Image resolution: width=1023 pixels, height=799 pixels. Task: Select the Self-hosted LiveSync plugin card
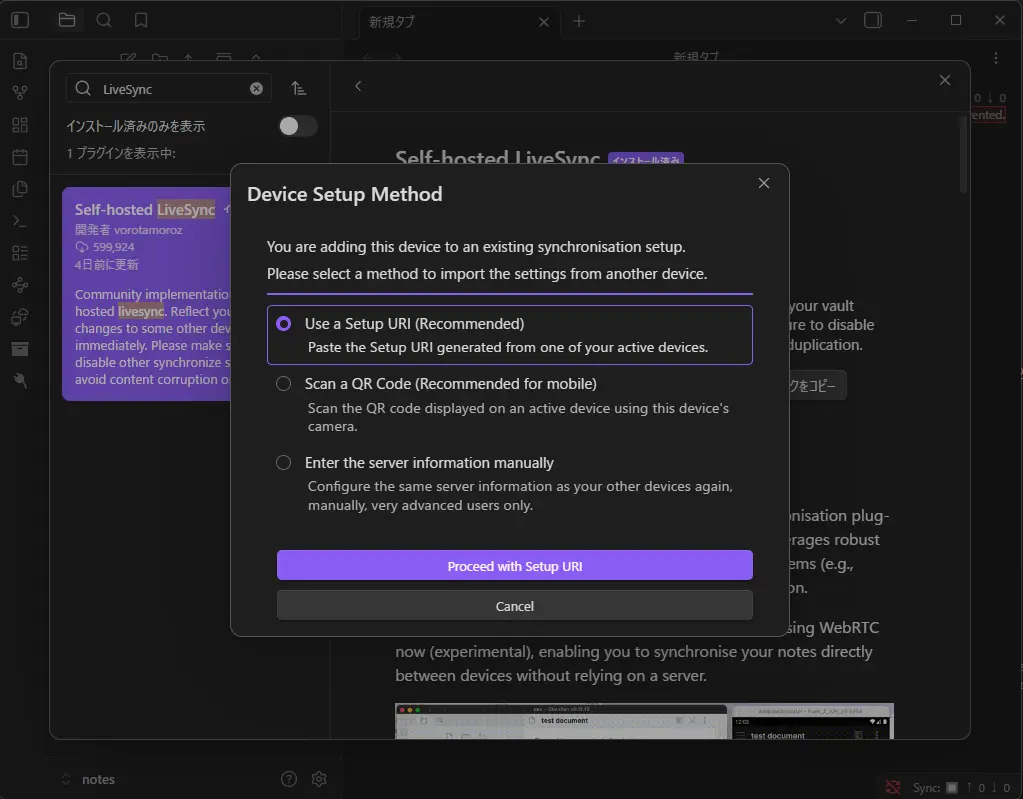[x=147, y=294]
